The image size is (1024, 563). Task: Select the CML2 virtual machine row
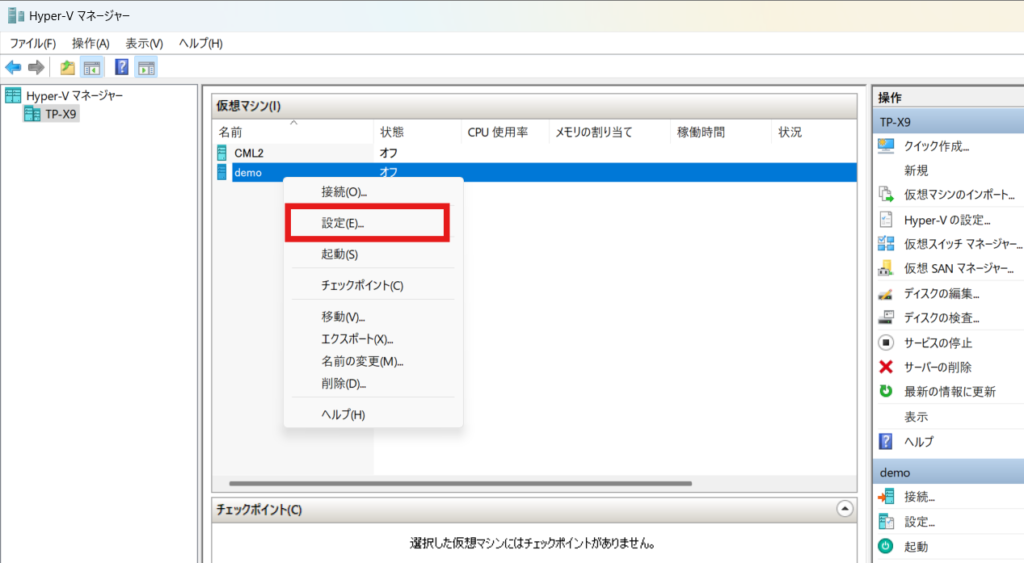[534, 153]
